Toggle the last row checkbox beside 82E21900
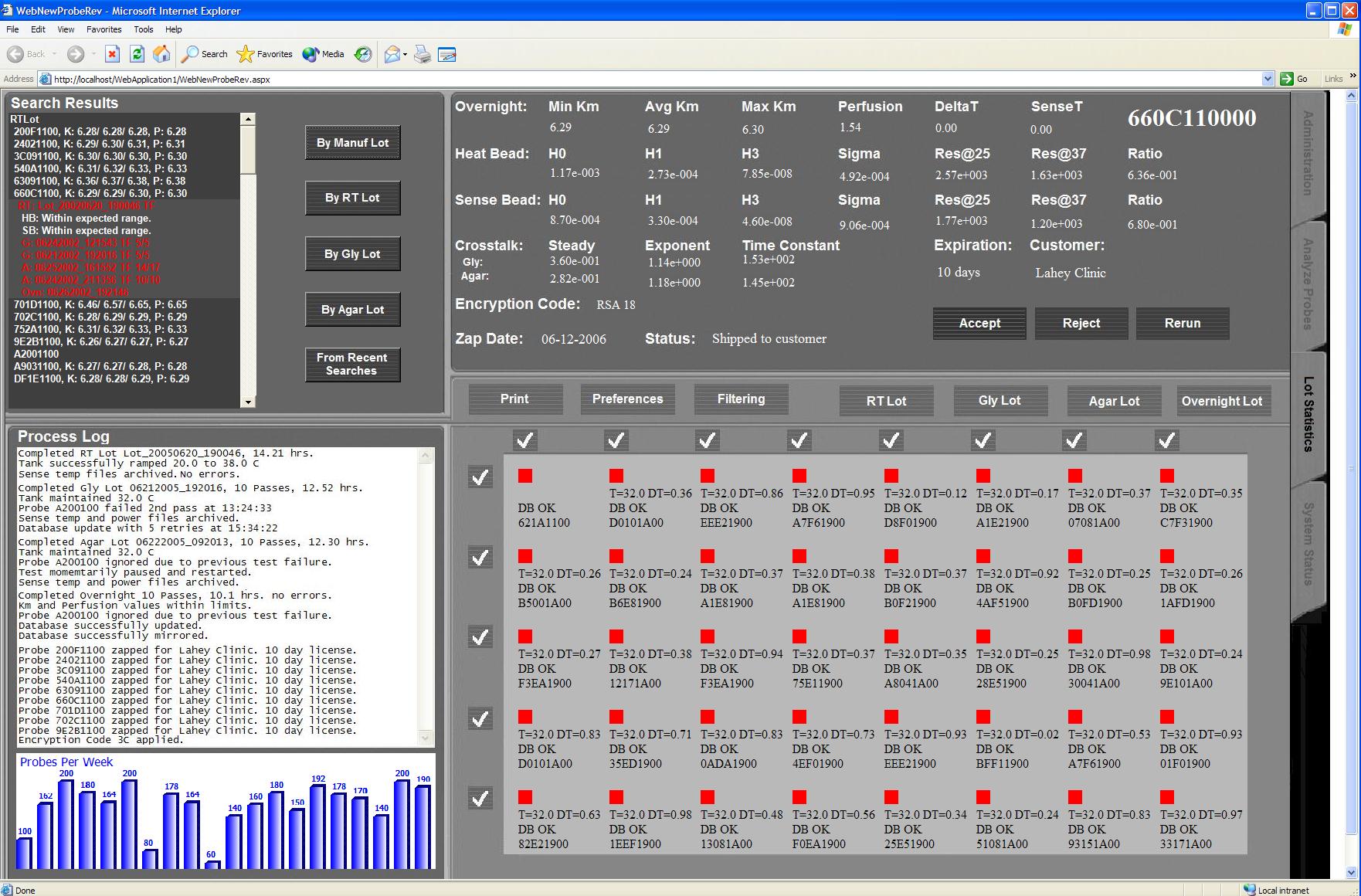This screenshot has height=896, width=1361. click(480, 798)
